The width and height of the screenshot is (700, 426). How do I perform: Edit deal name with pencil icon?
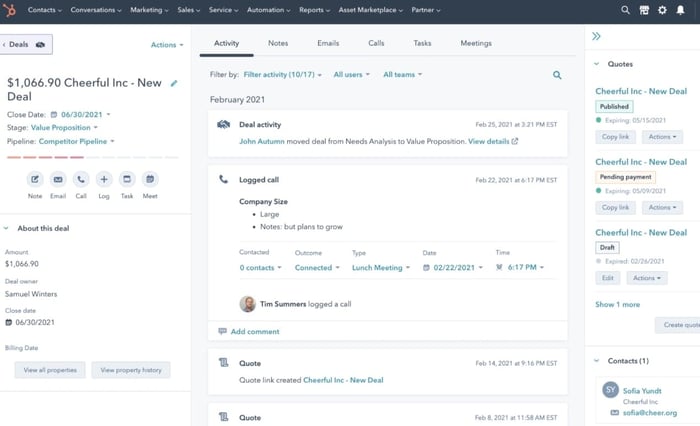pyautogui.click(x=174, y=84)
